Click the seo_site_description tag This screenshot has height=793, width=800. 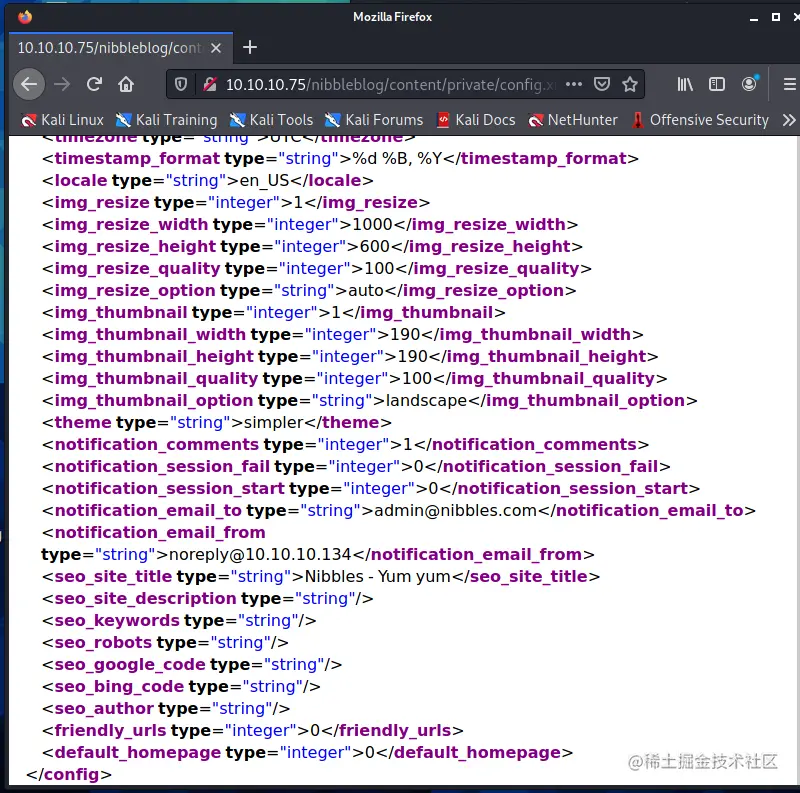pyautogui.click(x=208, y=599)
